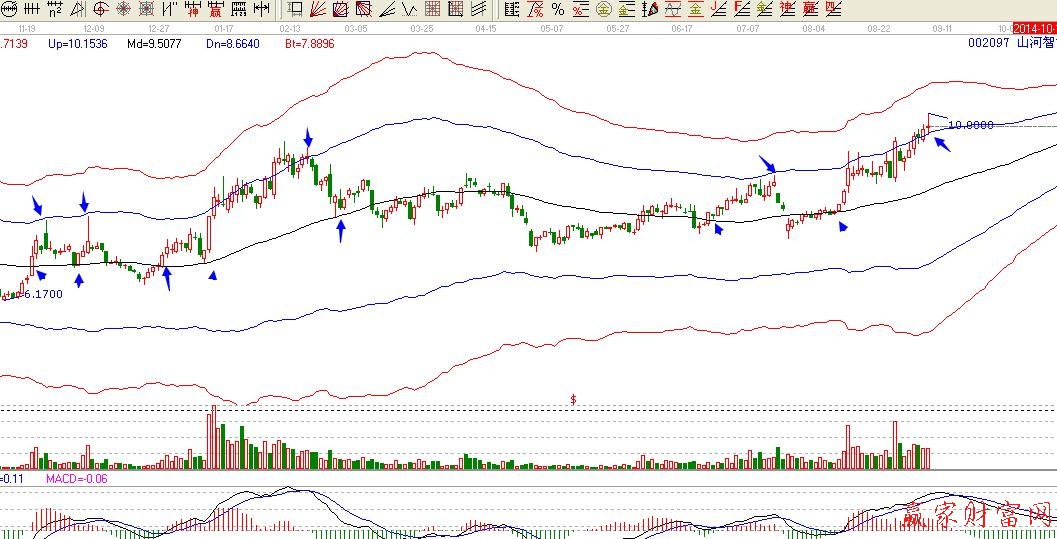Pick the width measure arrows tool
Viewport: 1057px width, 539px height.
(x=261, y=9)
